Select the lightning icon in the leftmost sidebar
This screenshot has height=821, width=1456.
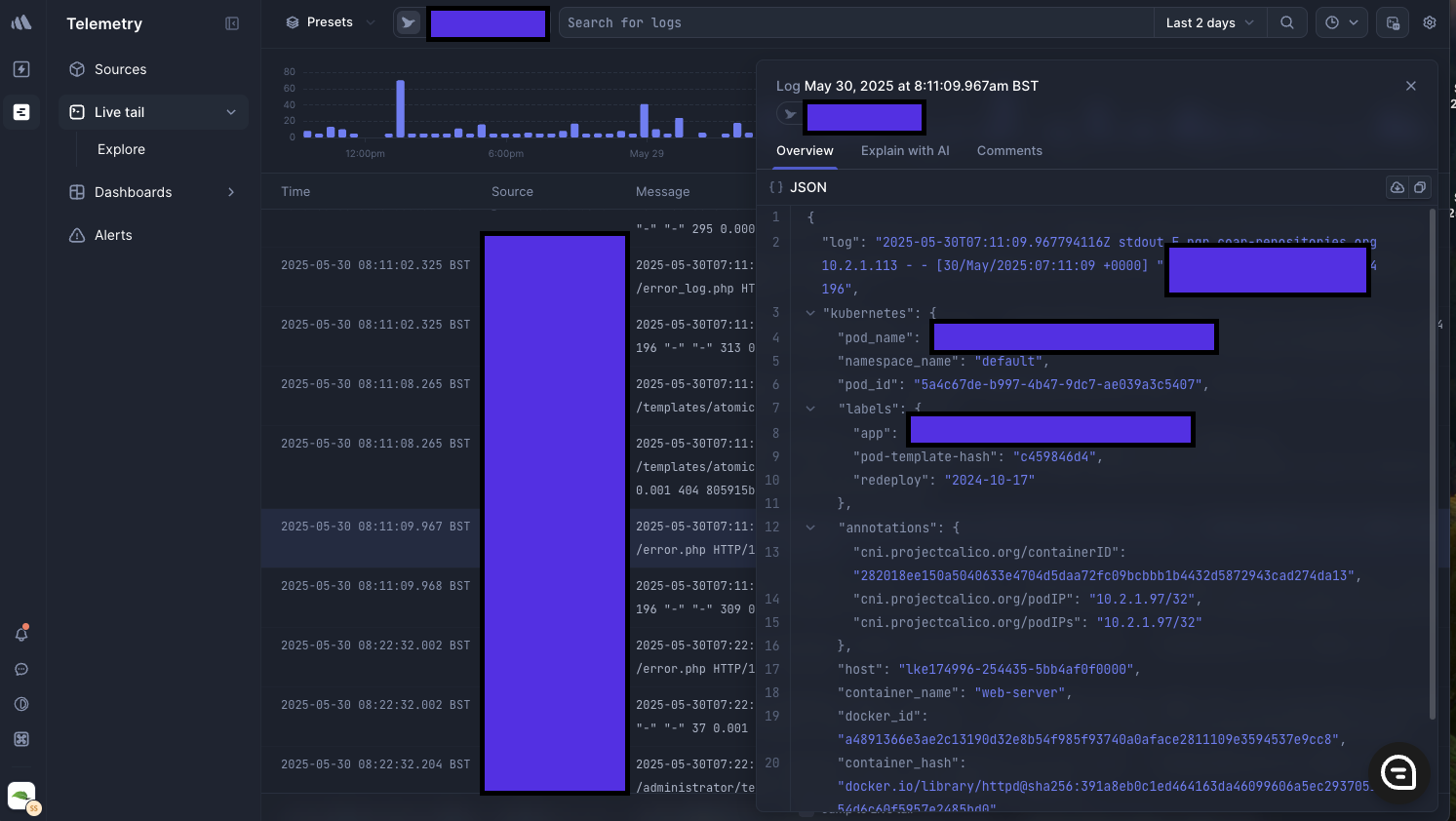[21, 69]
